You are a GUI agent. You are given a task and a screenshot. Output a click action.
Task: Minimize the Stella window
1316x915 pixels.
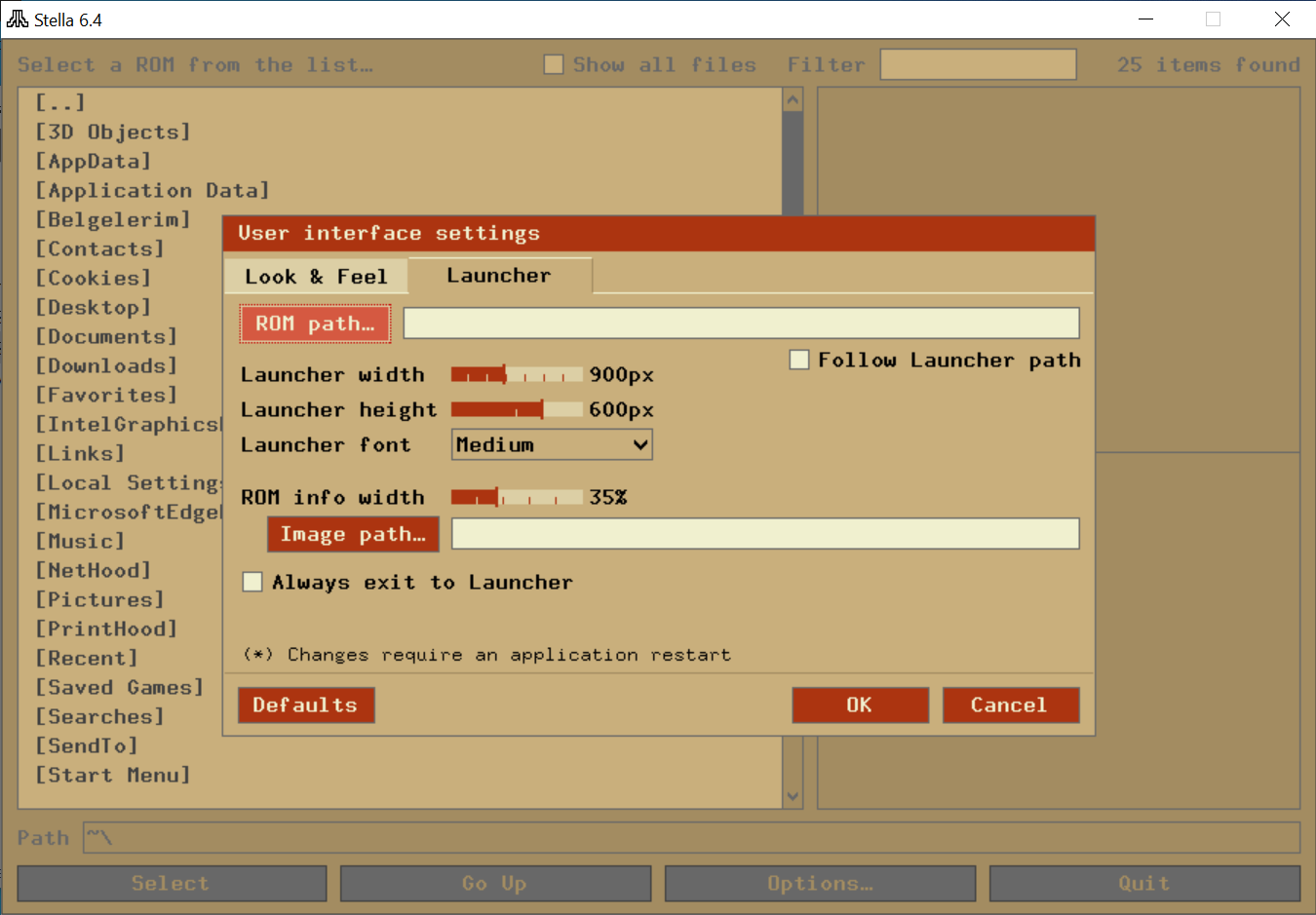tap(1146, 19)
